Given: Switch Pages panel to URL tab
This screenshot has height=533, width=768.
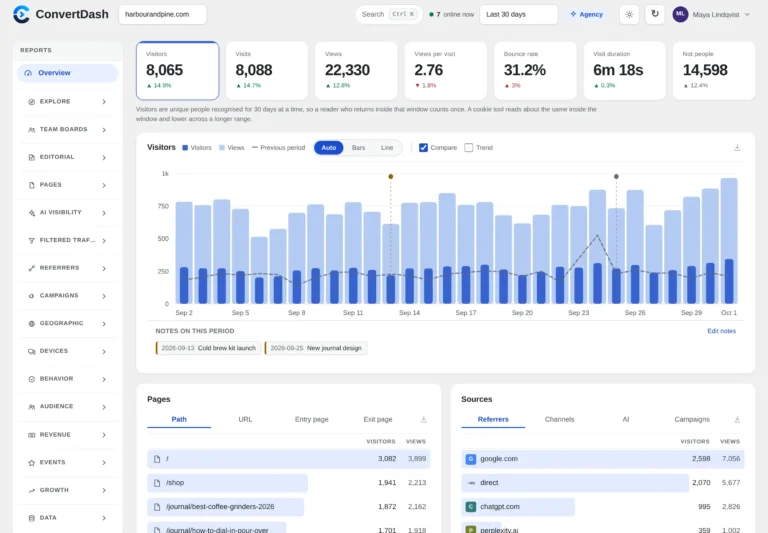Looking at the screenshot, I should click(x=245, y=419).
